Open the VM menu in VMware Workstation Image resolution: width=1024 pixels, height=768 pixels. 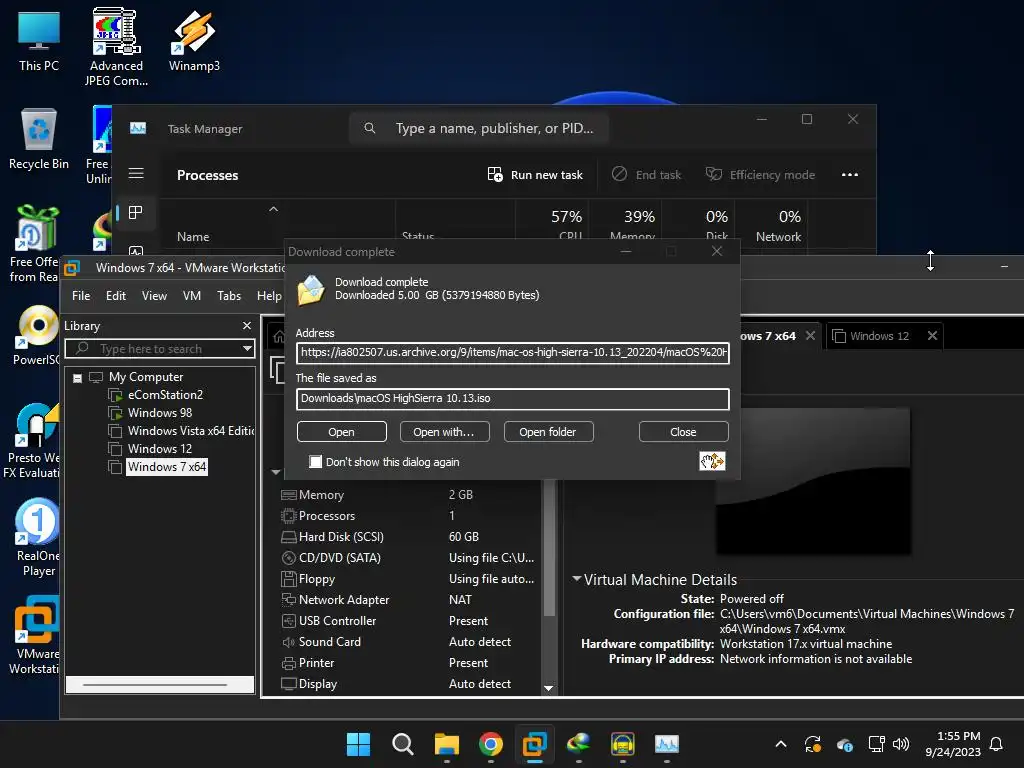[x=191, y=296]
